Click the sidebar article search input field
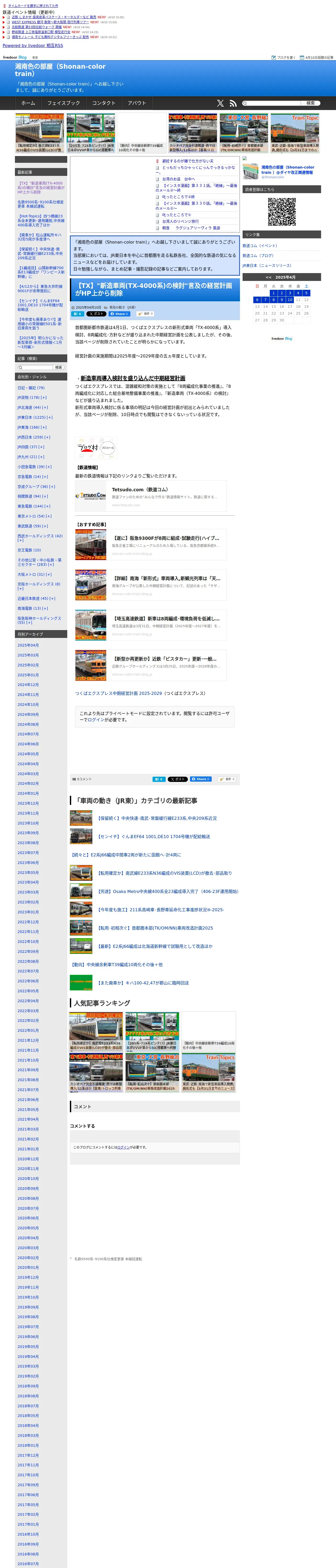The image size is (336, 1568). tap(35, 368)
